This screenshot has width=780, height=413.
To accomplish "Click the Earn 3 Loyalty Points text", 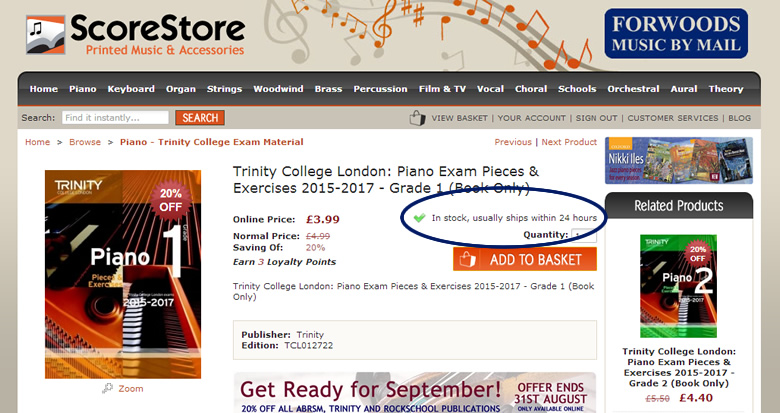I will (x=285, y=262).
